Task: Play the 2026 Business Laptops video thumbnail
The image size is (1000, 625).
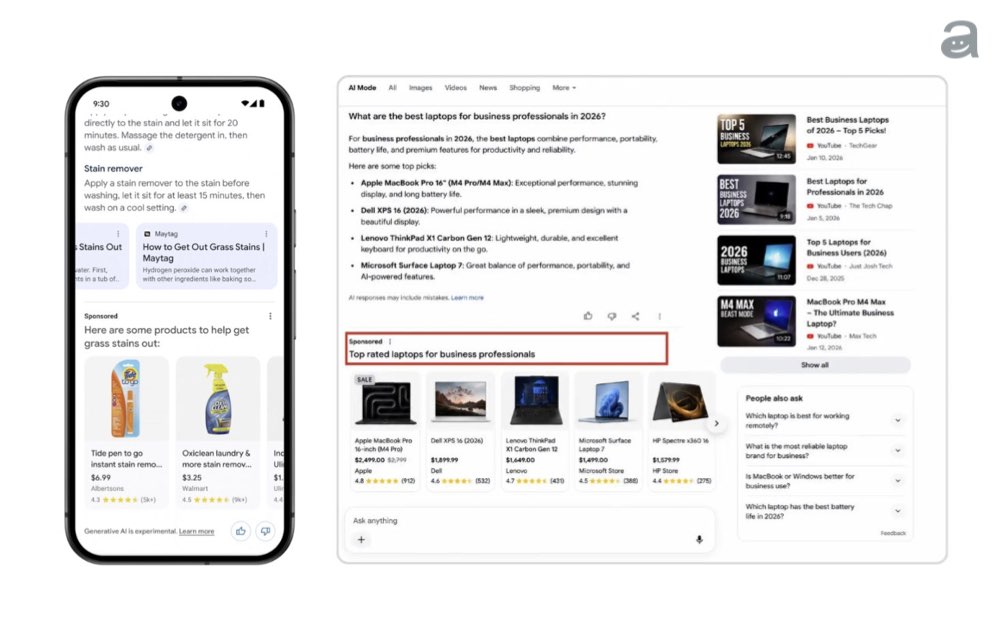Action: pos(756,260)
